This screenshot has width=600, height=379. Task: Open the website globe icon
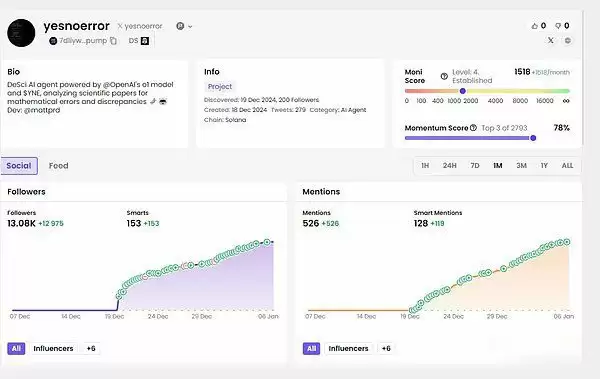568,40
